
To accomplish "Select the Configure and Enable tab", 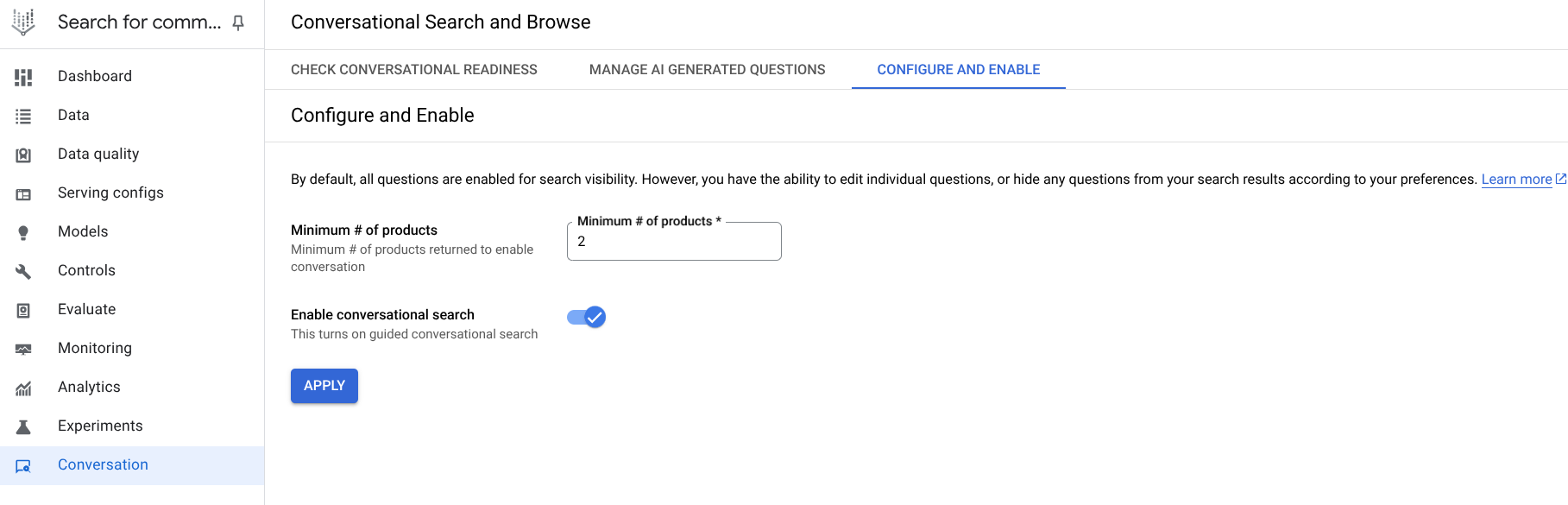I will [x=958, y=70].
